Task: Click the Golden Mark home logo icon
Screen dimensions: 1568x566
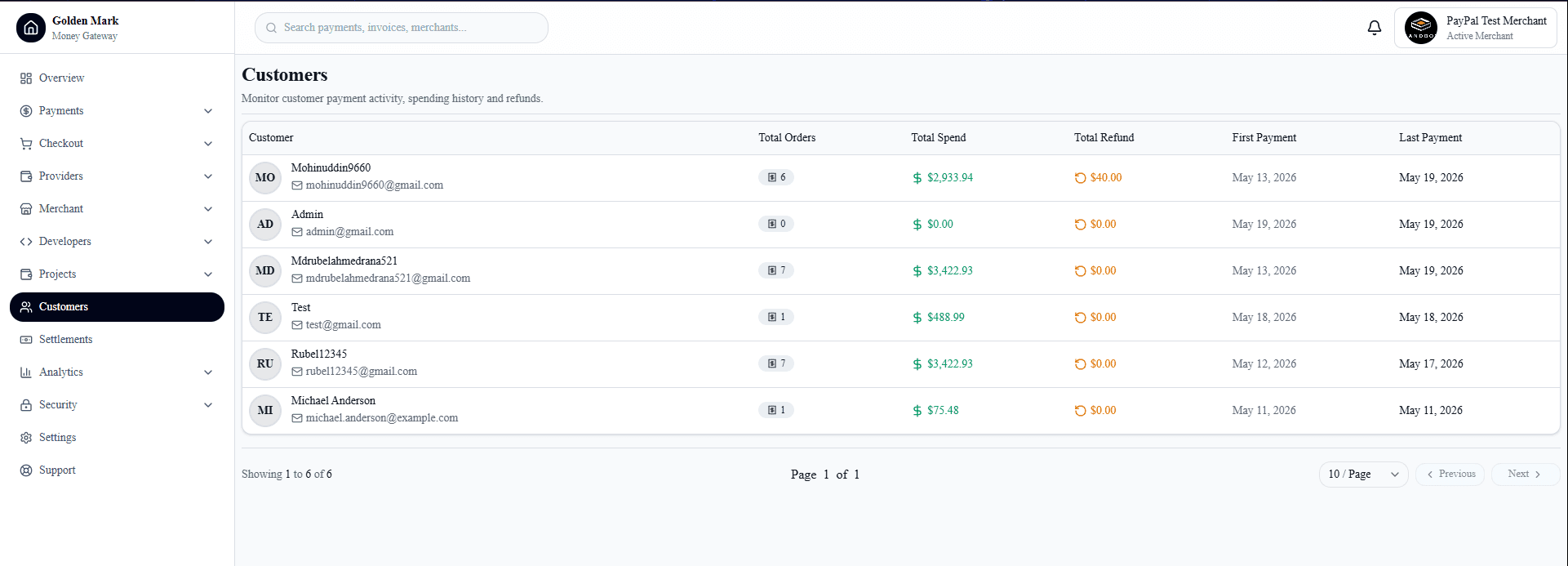Action: (x=31, y=28)
